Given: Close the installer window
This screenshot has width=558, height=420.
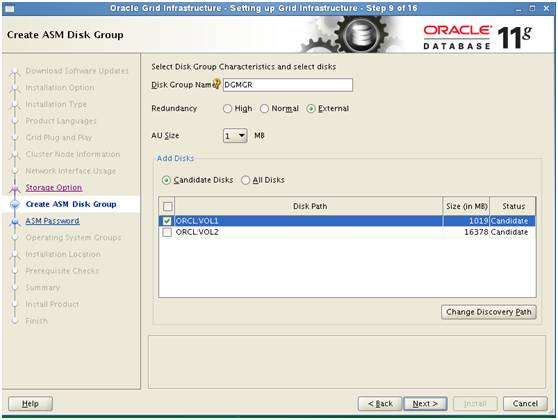Looking at the screenshot, I should click(x=547, y=8).
